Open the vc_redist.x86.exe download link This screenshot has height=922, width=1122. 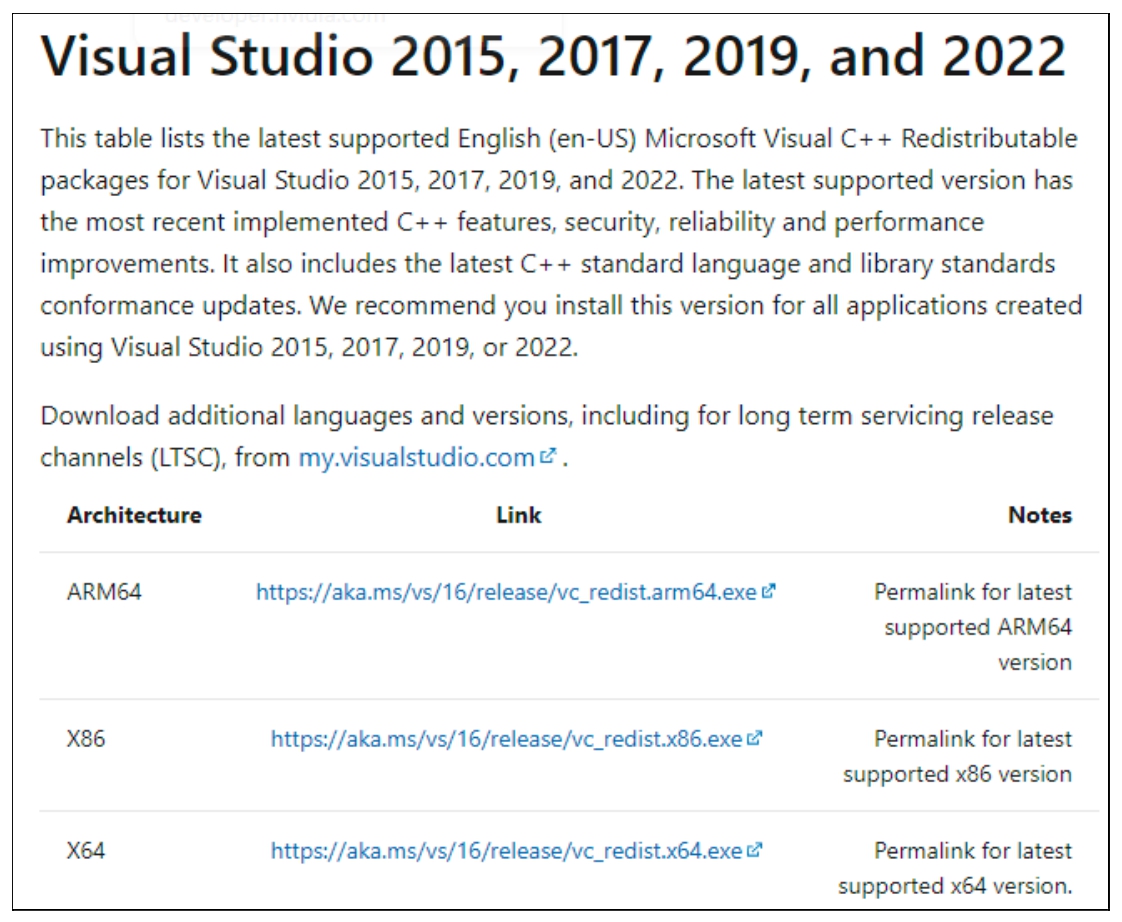[506, 740]
